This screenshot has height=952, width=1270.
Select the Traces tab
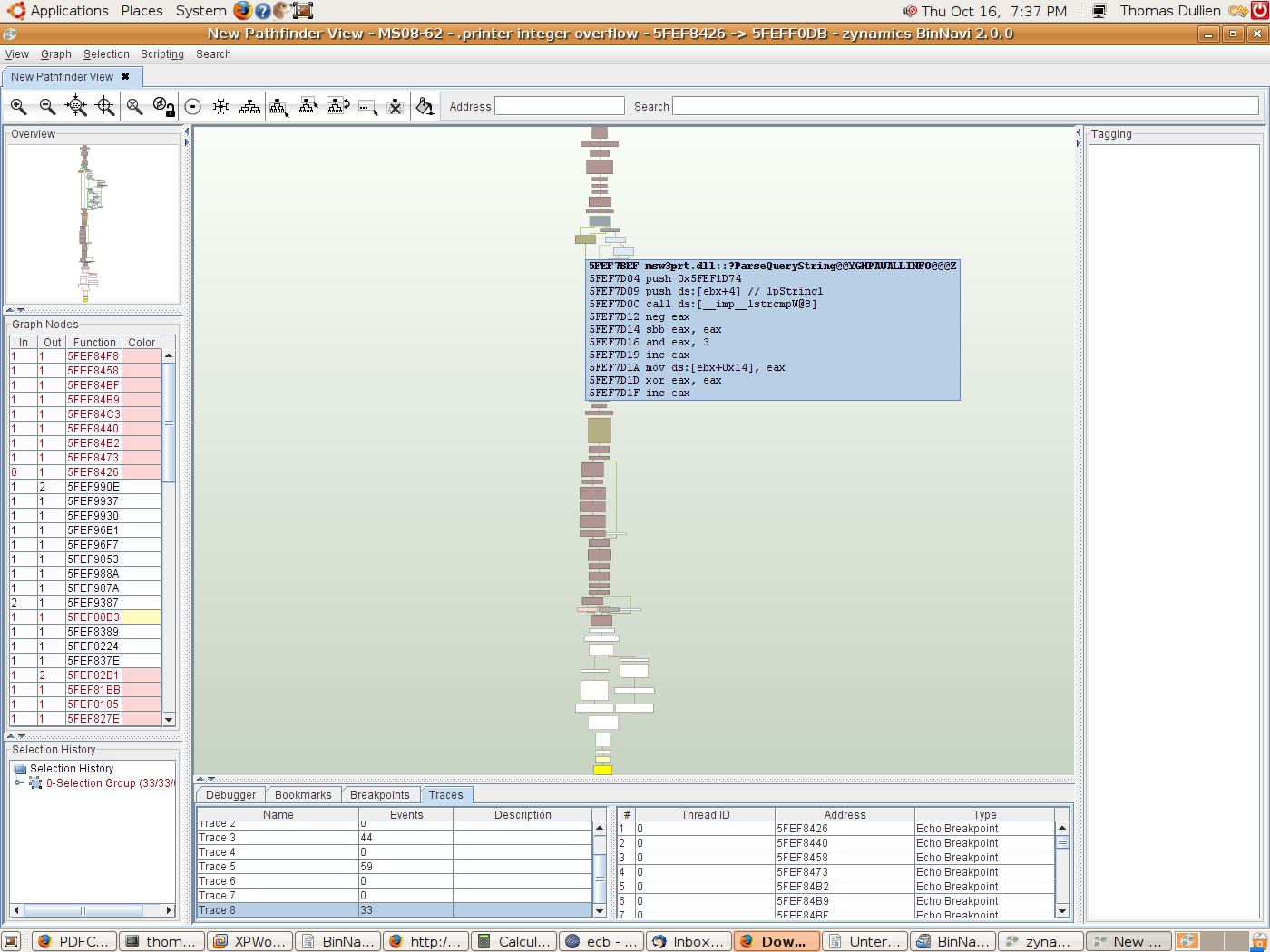(x=446, y=795)
